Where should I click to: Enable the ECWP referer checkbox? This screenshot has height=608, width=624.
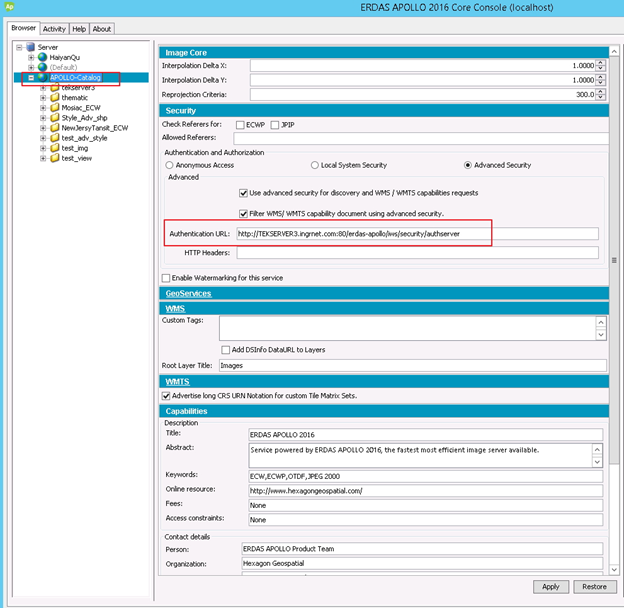coord(240,124)
